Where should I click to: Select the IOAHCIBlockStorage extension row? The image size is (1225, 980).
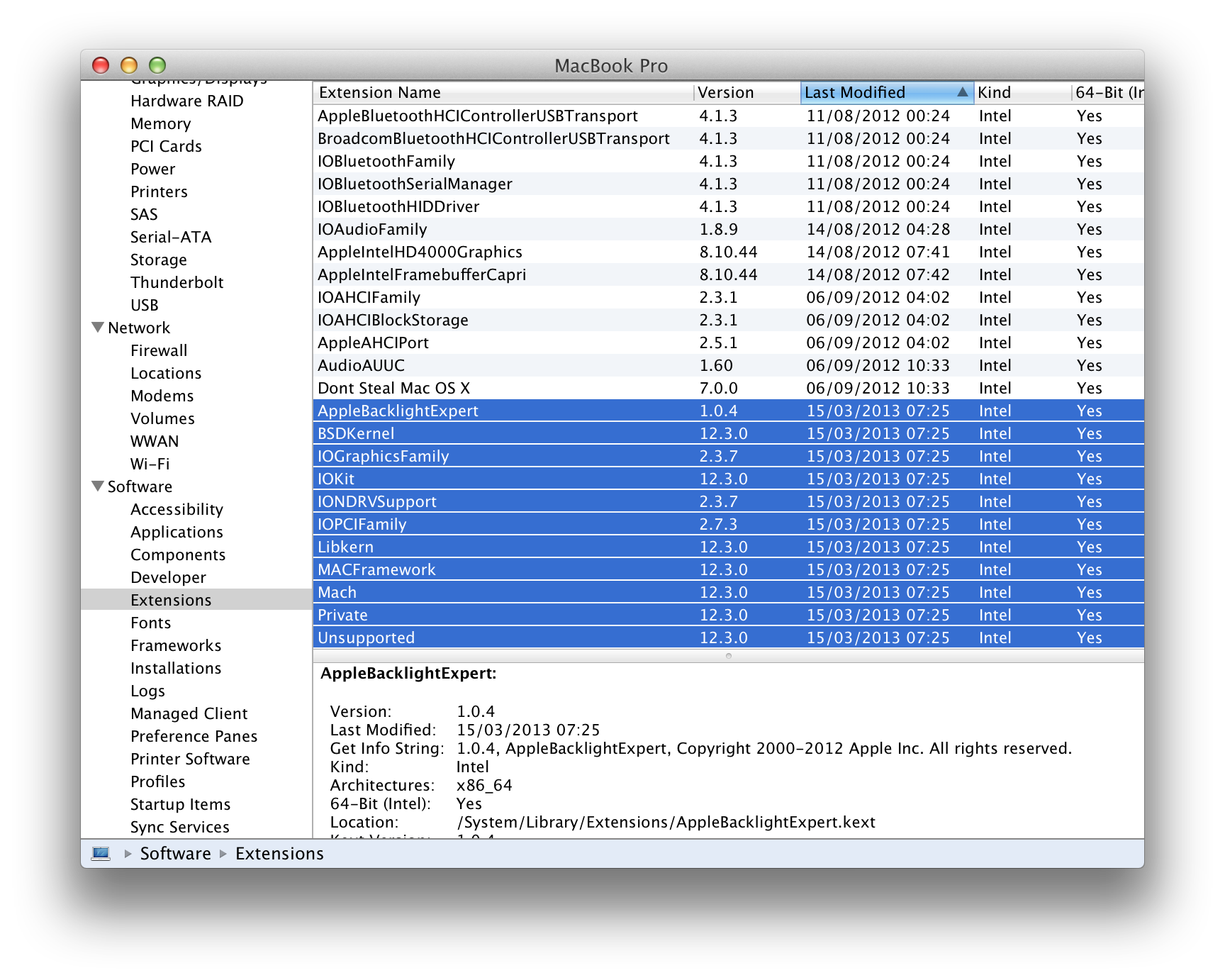click(x=728, y=320)
